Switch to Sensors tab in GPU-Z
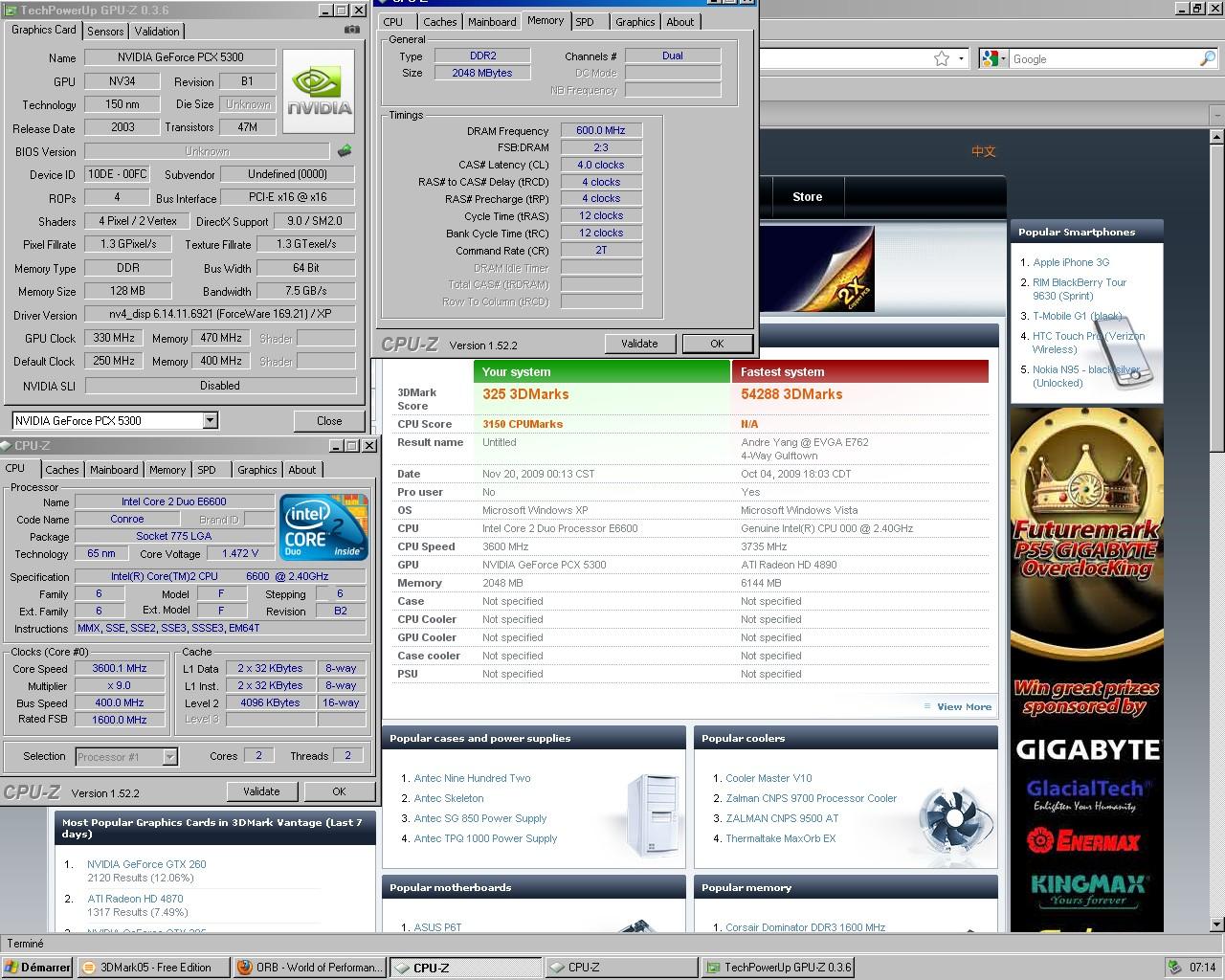This screenshot has height=980, width=1225. pos(105,32)
